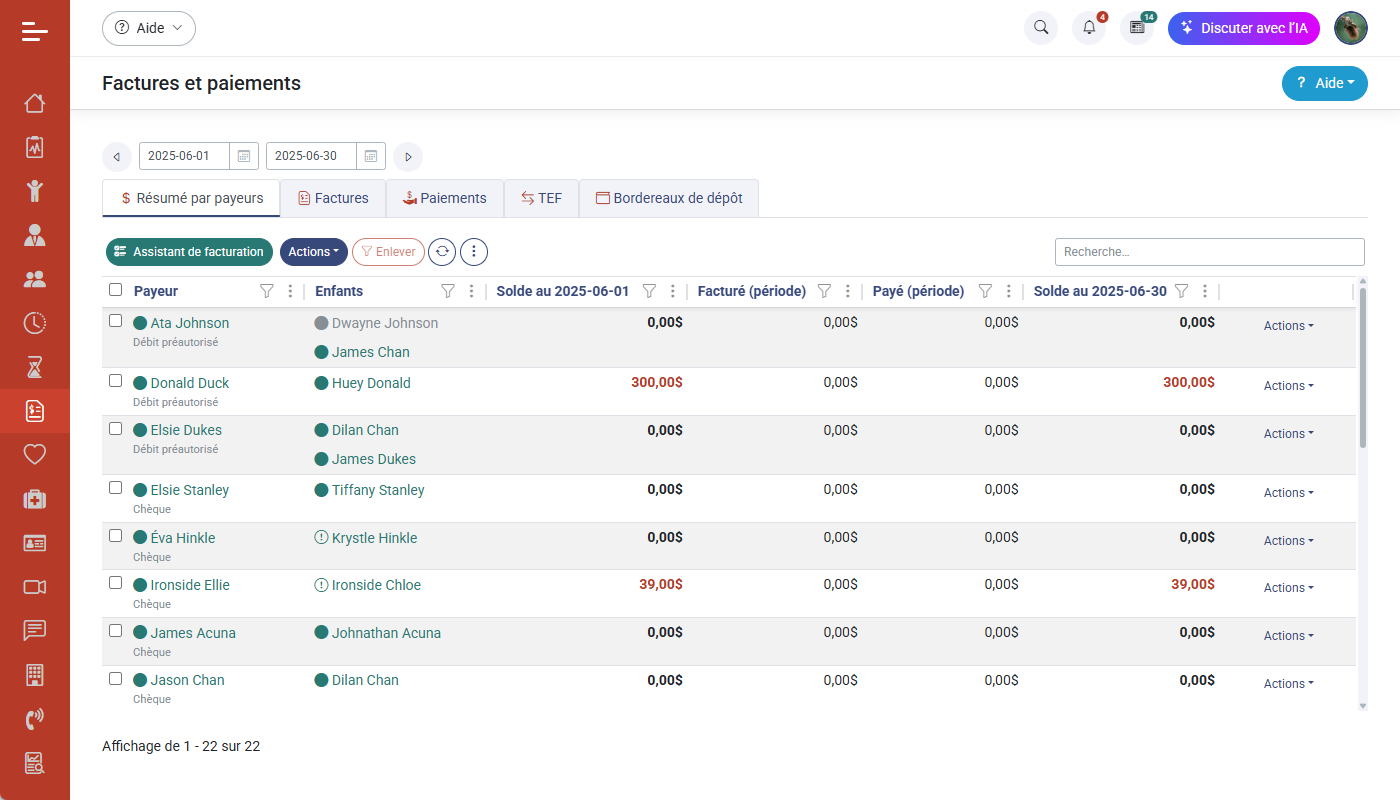Open the payer profile of Ata Johnson
Viewport: 1400px width, 800px height.
click(x=188, y=322)
